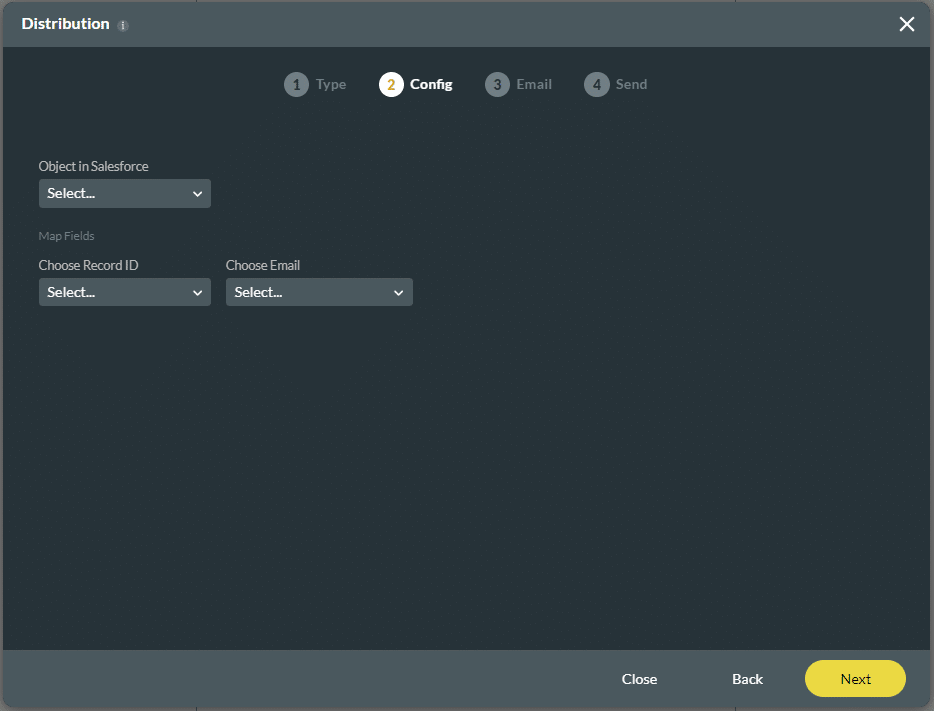Click the info icon next to Distribution title

[x=121, y=24]
